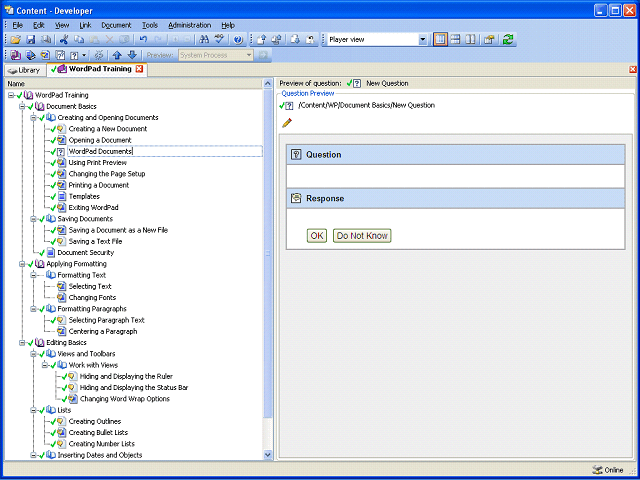
Task: Run the spell check ABC icon
Action: [220, 40]
